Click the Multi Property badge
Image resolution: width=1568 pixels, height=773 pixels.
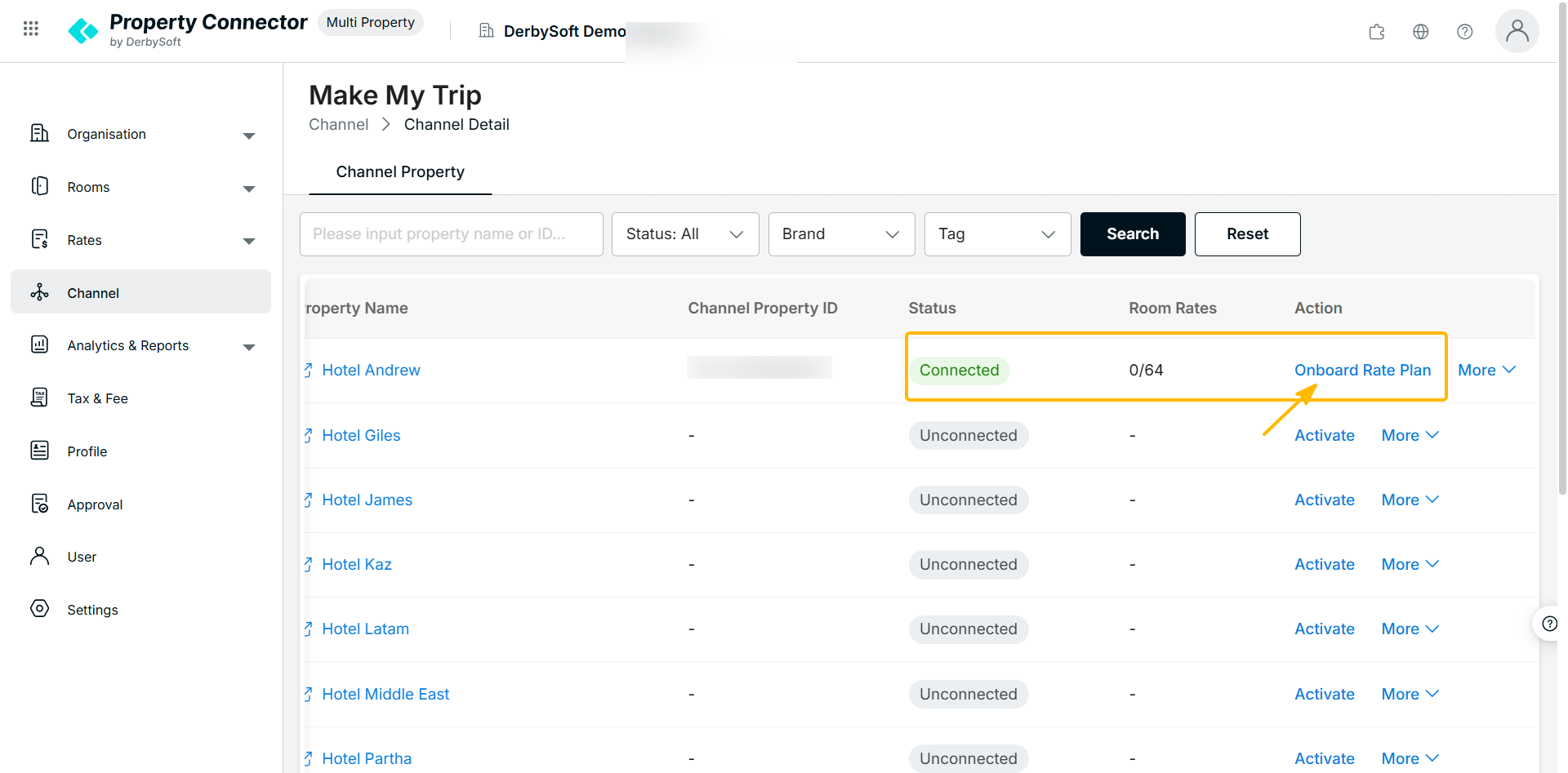point(371,22)
